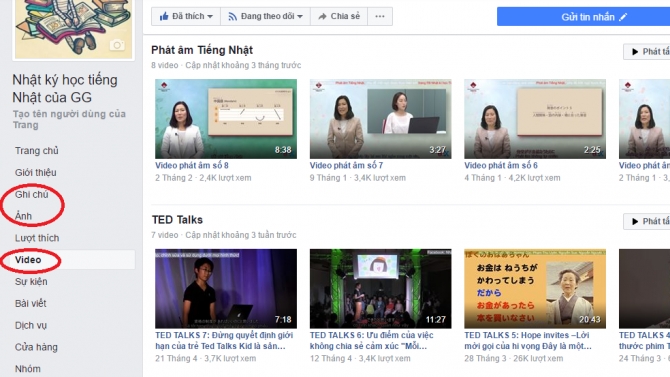The image size is (670, 377).
Task: Open the Ghi chú sidebar tab
Action: click(x=32, y=194)
